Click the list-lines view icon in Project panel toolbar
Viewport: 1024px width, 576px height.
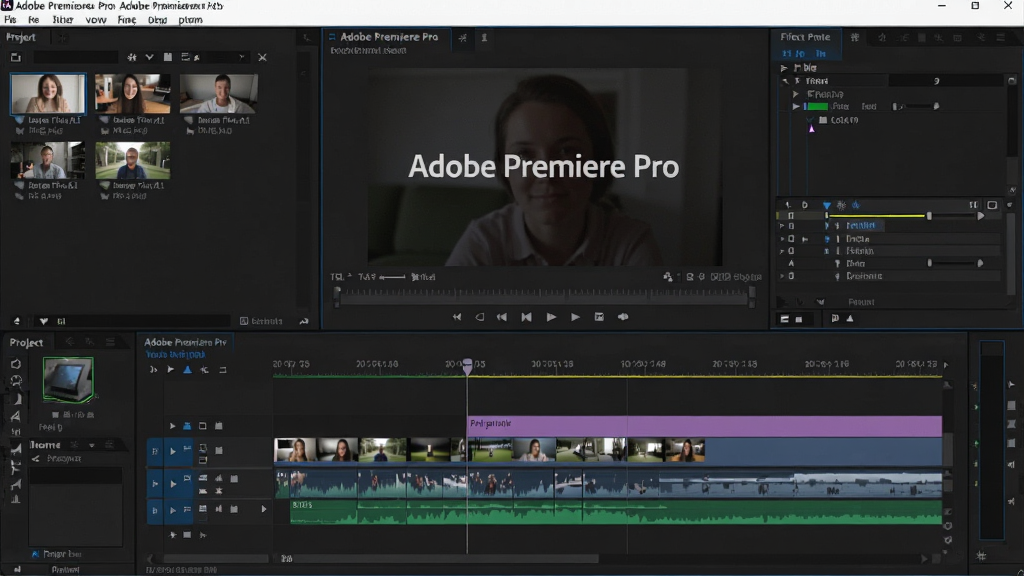[x=185, y=57]
